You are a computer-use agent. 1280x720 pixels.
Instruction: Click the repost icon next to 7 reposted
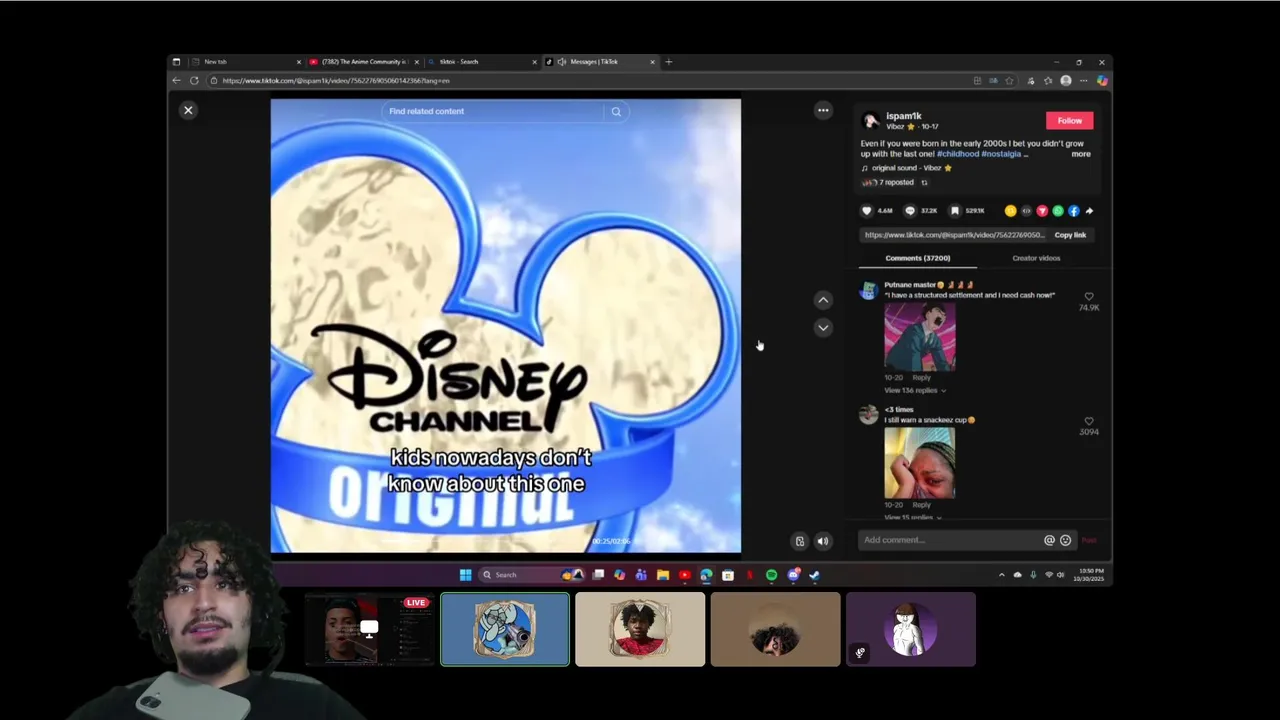[x=924, y=182]
